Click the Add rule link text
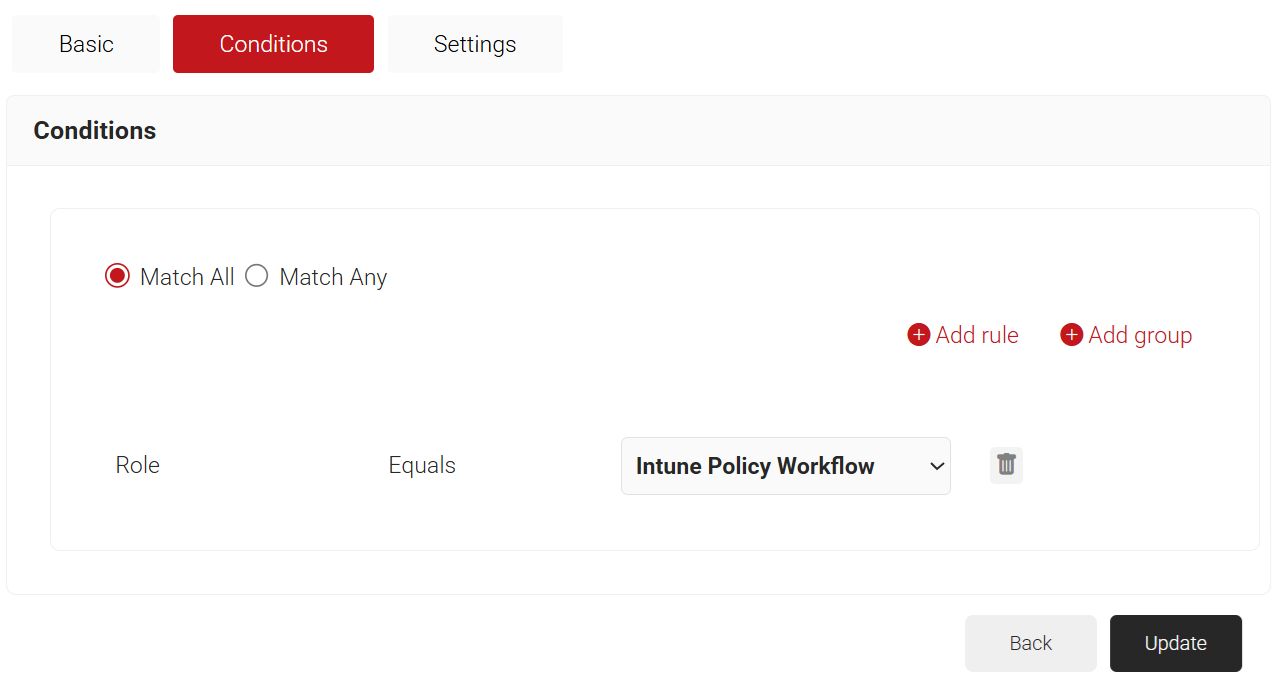Image resolution: width=1279 pixels, height=686 pixels. pos(977,335)
